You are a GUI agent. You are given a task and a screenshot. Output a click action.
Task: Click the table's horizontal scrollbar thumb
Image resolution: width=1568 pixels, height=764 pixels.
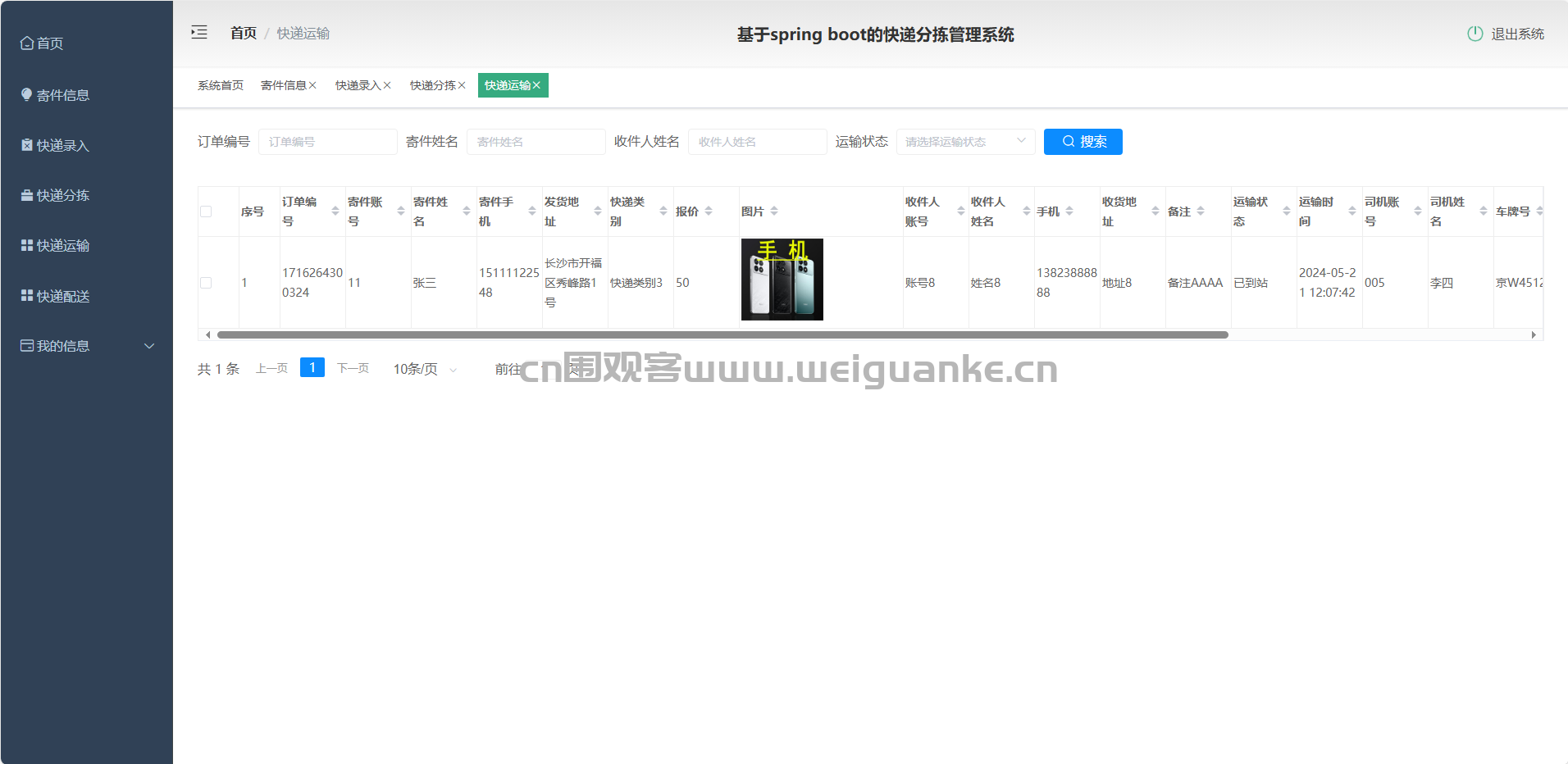[722, 334]
